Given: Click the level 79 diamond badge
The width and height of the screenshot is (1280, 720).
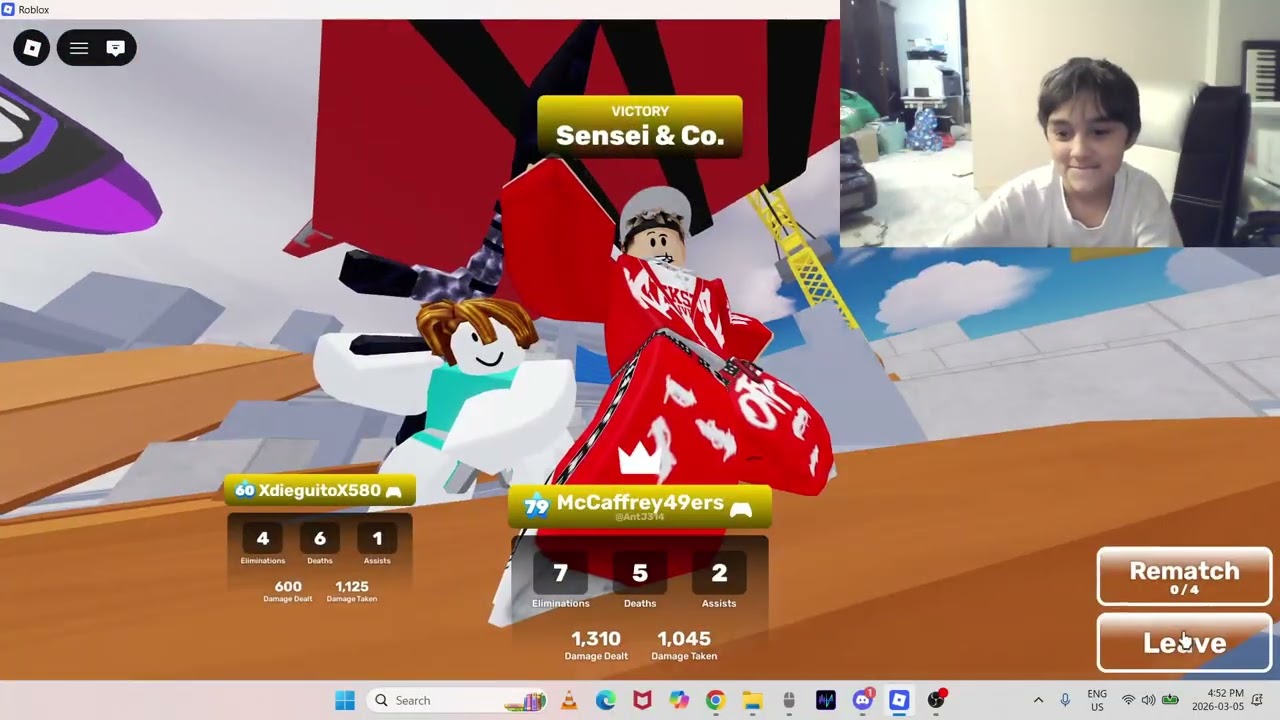Looking at the screenshot, I should [537, 506].
